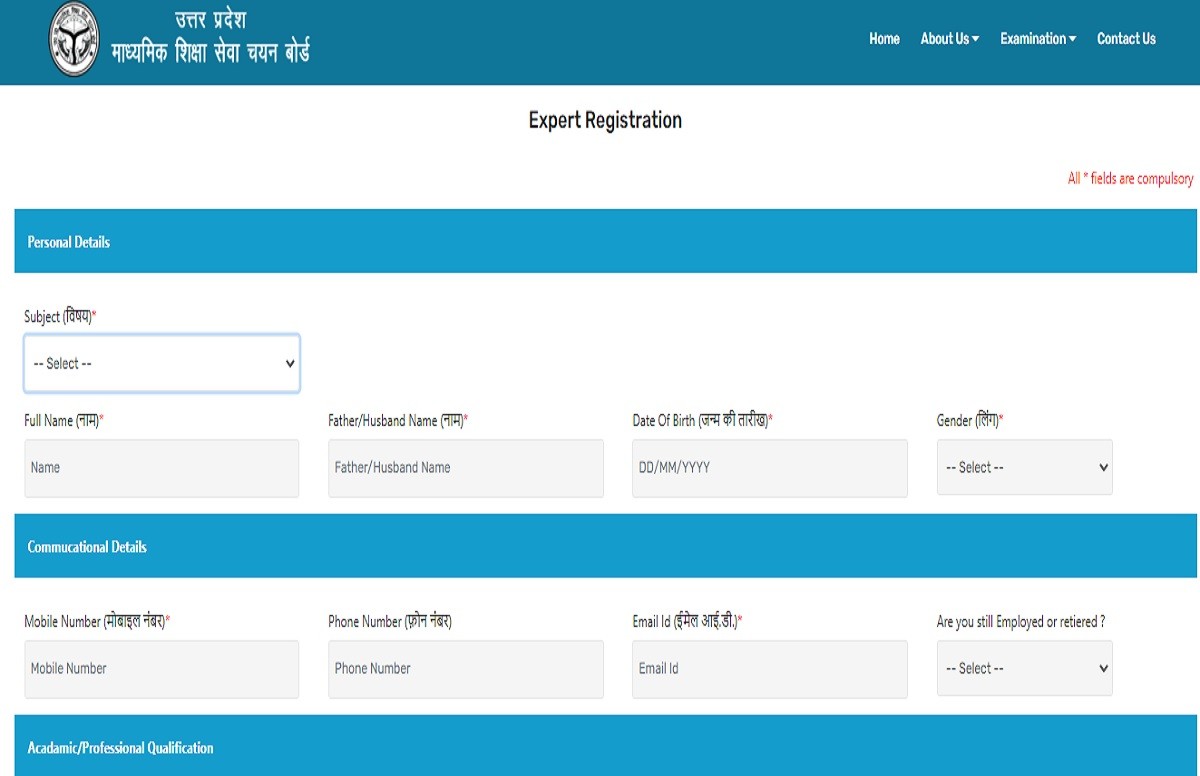Click the Commucational Details section header
1200x776 pixels.
coord(87,547)
